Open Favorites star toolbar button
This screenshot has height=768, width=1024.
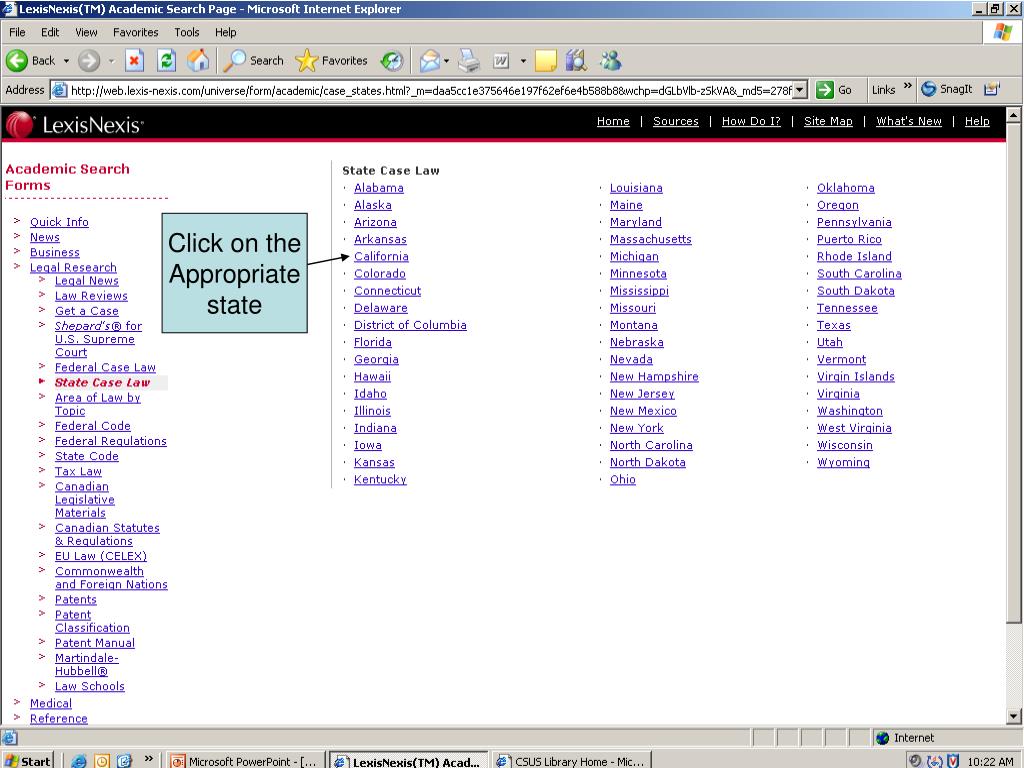(331, 61)
